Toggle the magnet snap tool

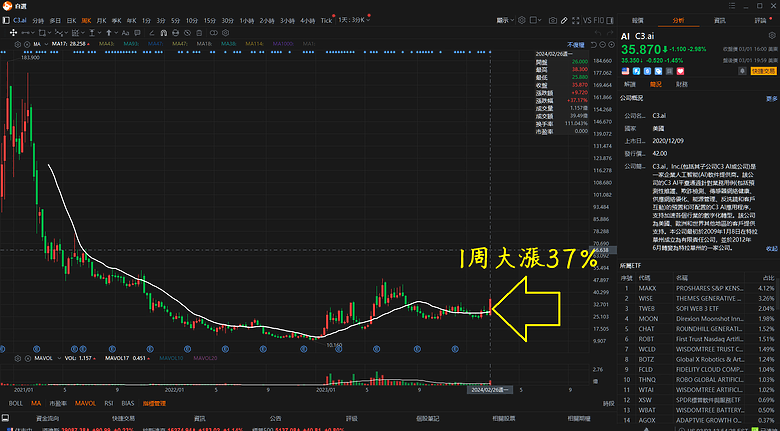(x=164, y=33)
